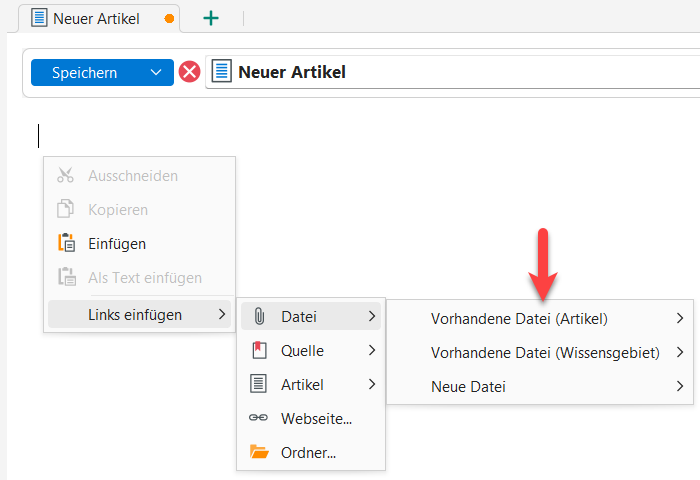Image resolution: width=700 pixels, height=480 pixels.
Task: Expand Vorhandene Datei (Artikel) submenu arrow
Action: pyautogui.click(x=680, y=319)
